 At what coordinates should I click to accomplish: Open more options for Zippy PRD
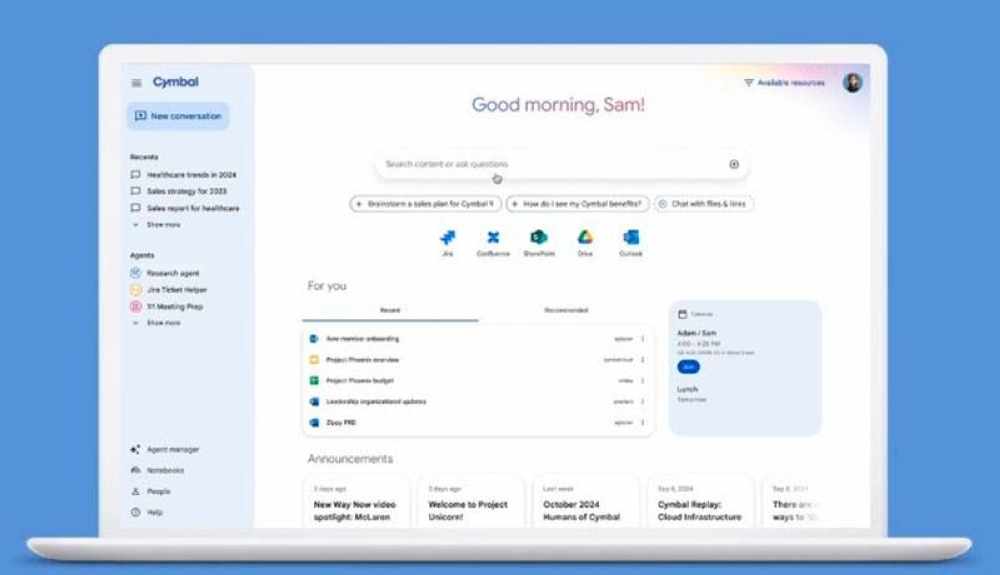click(x=643, y=423)
